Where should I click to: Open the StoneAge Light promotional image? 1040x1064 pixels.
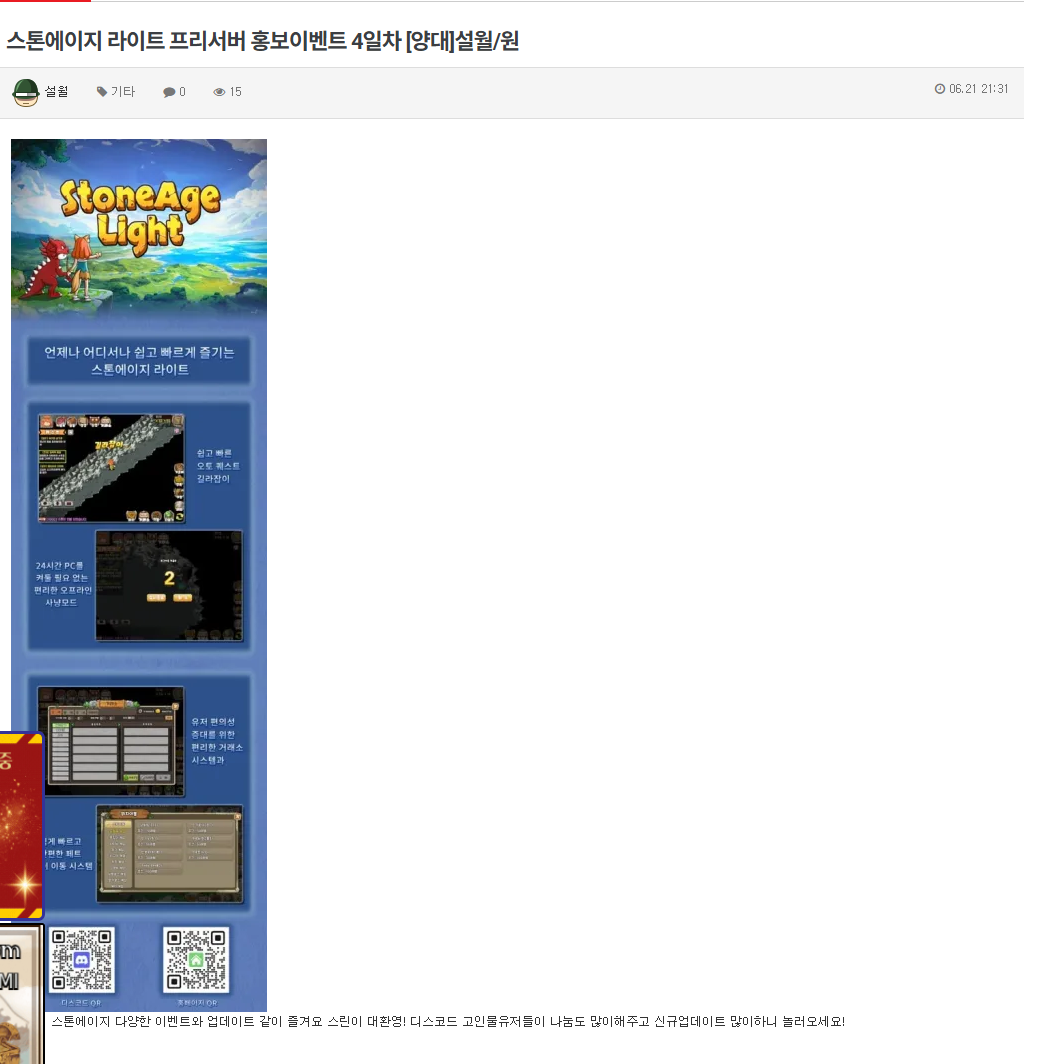[x=139, y=574]
